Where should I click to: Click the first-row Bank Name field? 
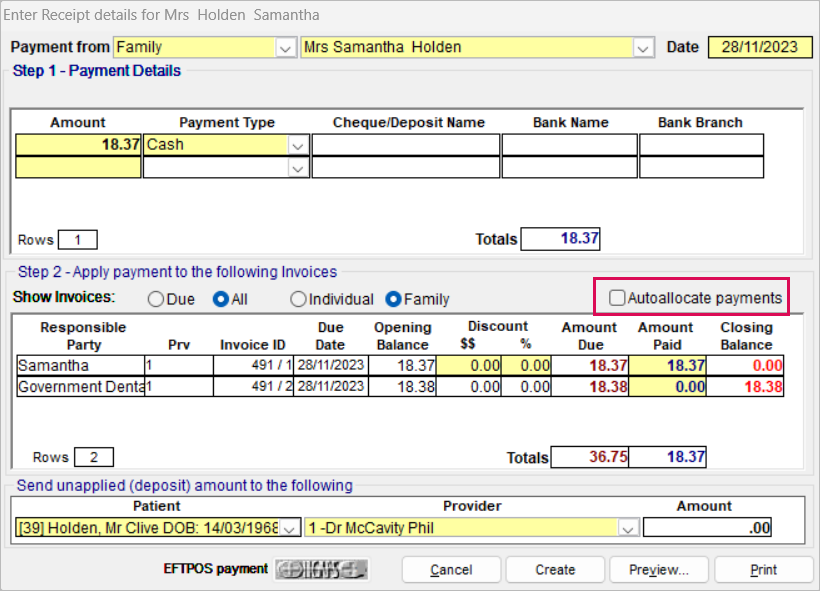[x=570, y=145]
